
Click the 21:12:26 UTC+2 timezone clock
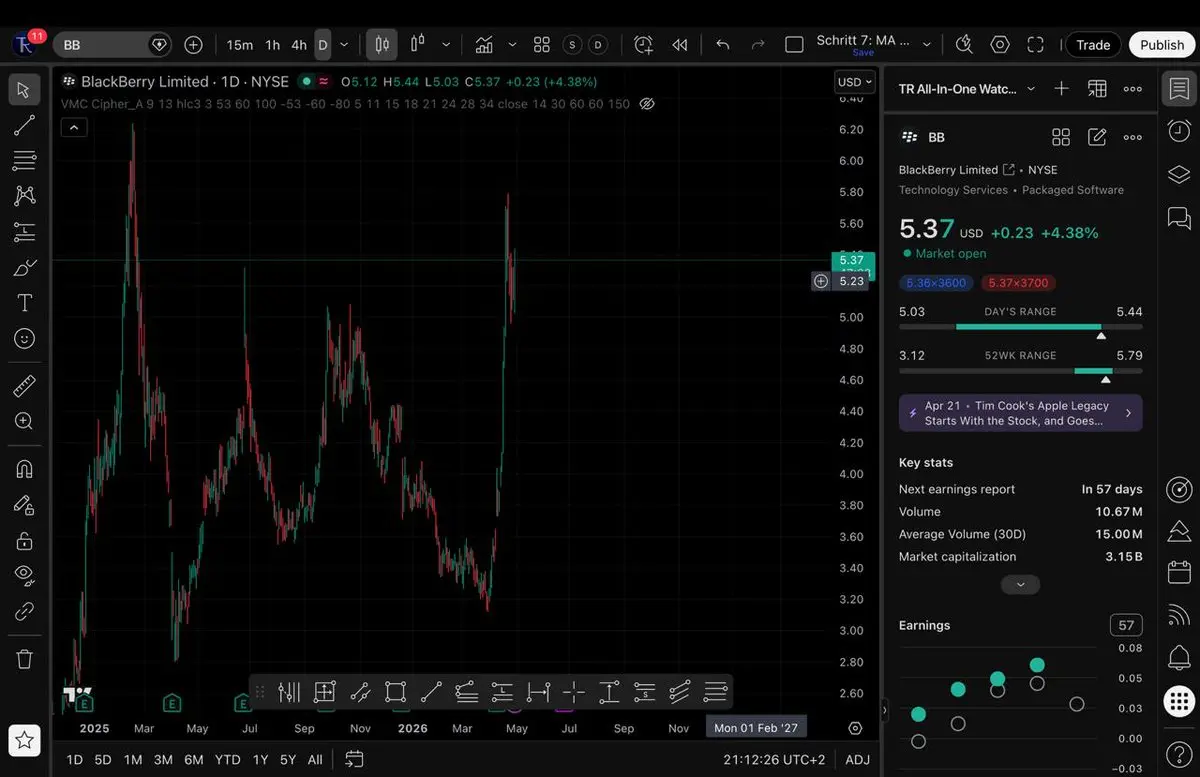(x=774, y=760)
